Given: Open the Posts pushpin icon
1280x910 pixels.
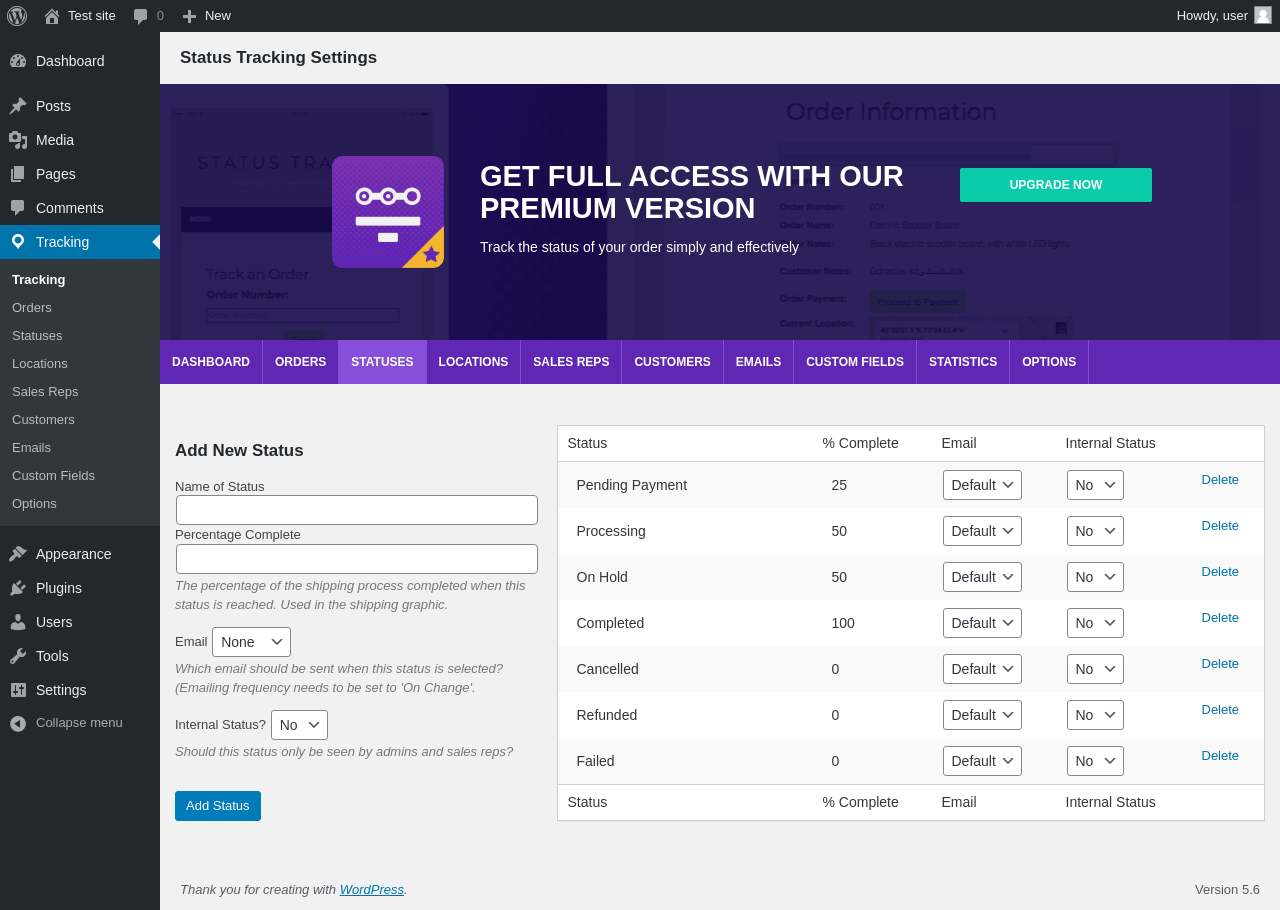Looking at the screenshot, I should pos(18,106).
